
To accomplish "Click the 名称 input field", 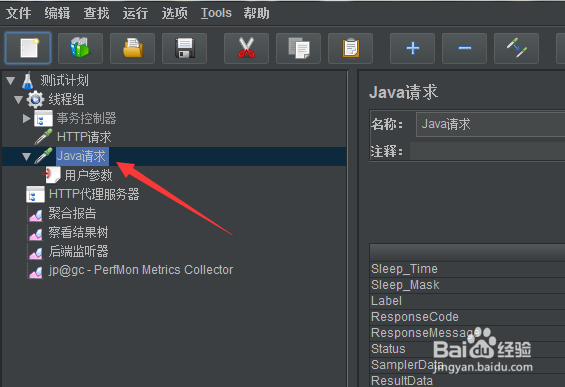I will click(490, 124).
